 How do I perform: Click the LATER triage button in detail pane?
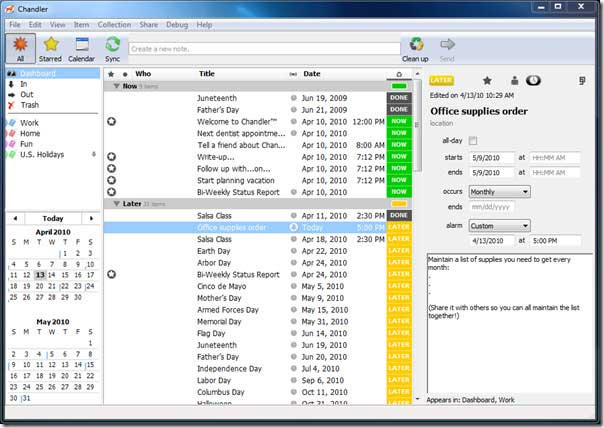(441, 80)
